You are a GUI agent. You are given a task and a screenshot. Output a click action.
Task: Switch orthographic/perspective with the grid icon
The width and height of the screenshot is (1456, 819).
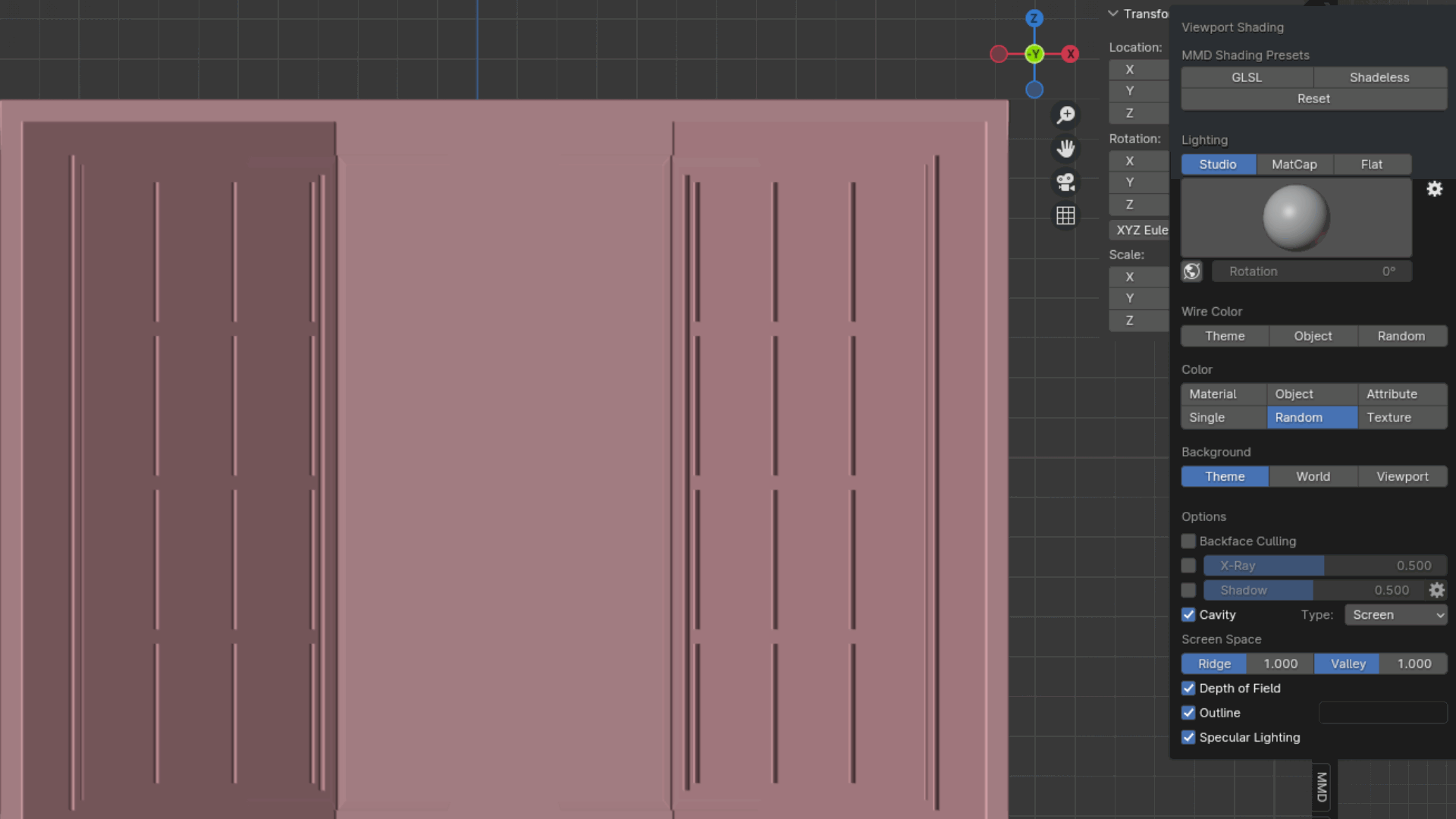(x=1065, y=216)
